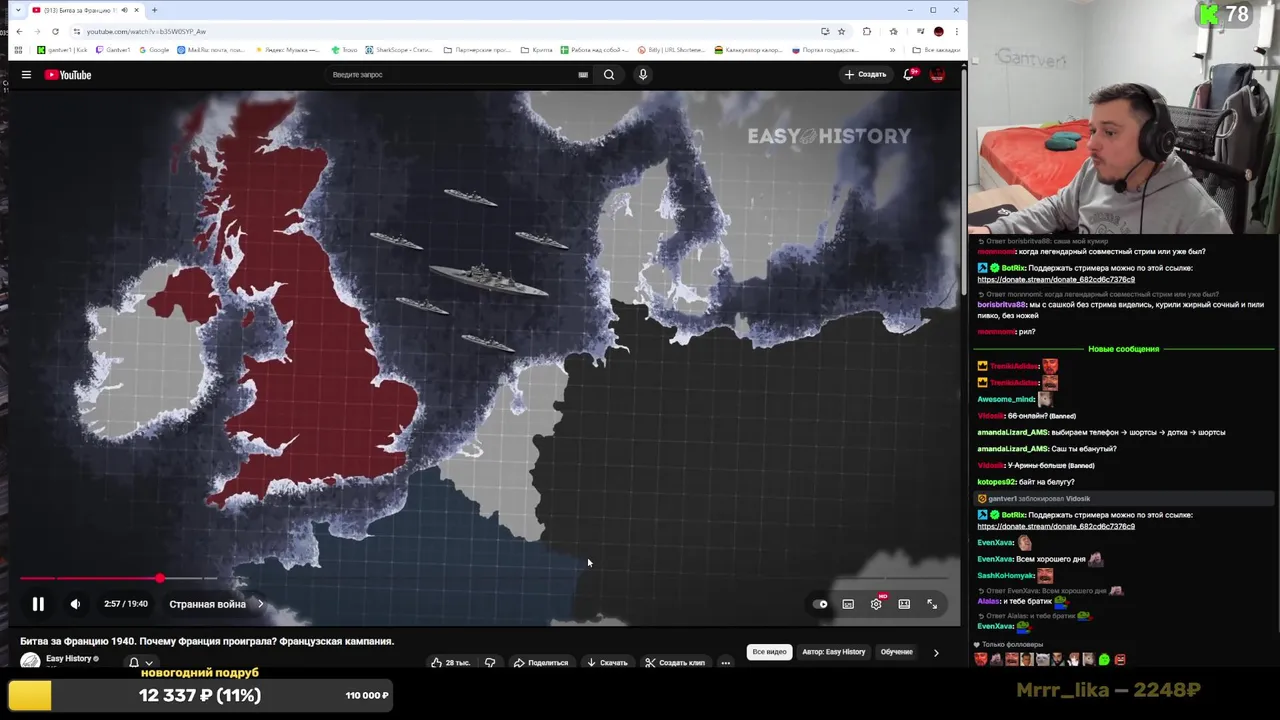Open the Калькулятор калор... bookmark
1280x720 pixels.
749,50
